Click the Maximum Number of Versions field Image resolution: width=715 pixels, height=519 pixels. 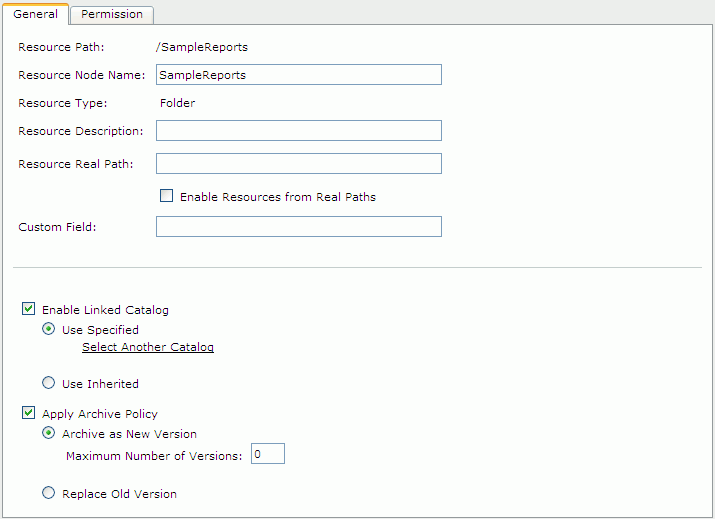[268, 453]
